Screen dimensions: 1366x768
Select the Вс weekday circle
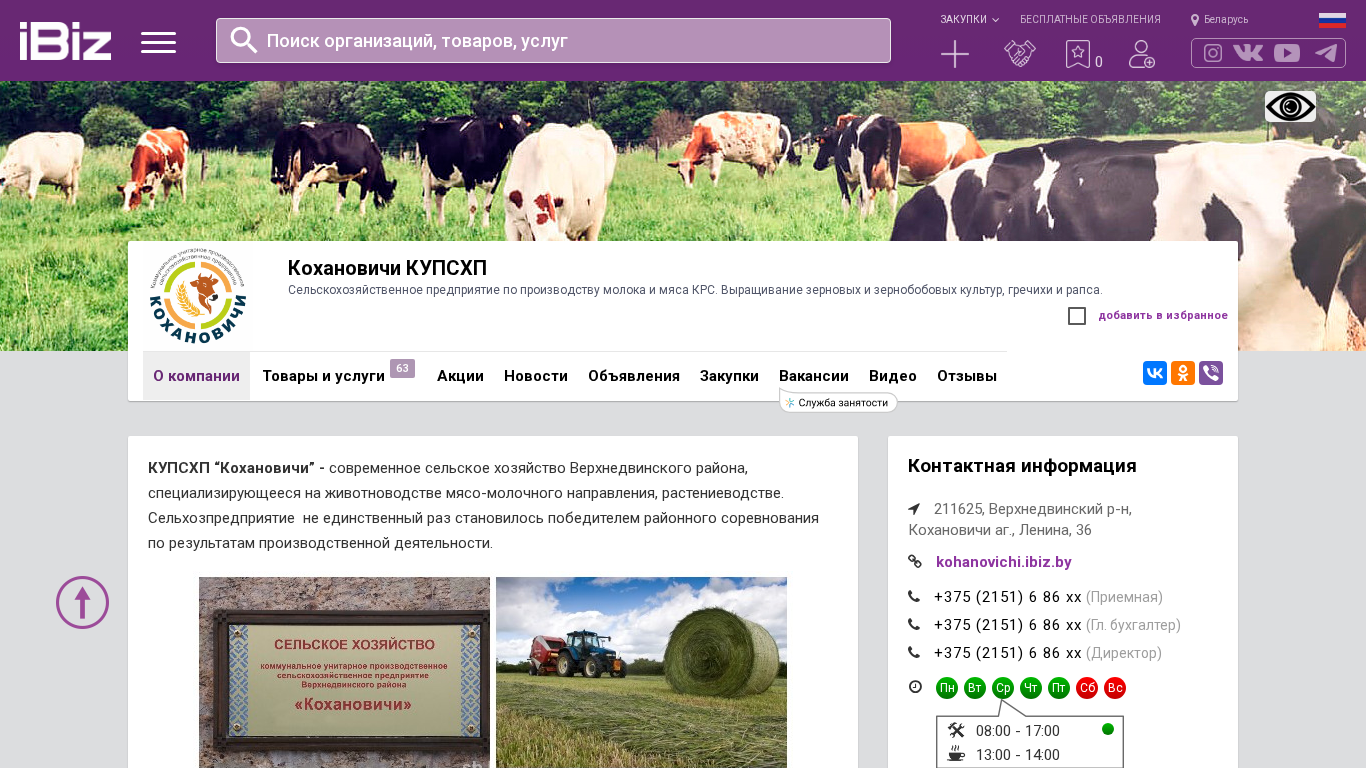[1115, 688]
